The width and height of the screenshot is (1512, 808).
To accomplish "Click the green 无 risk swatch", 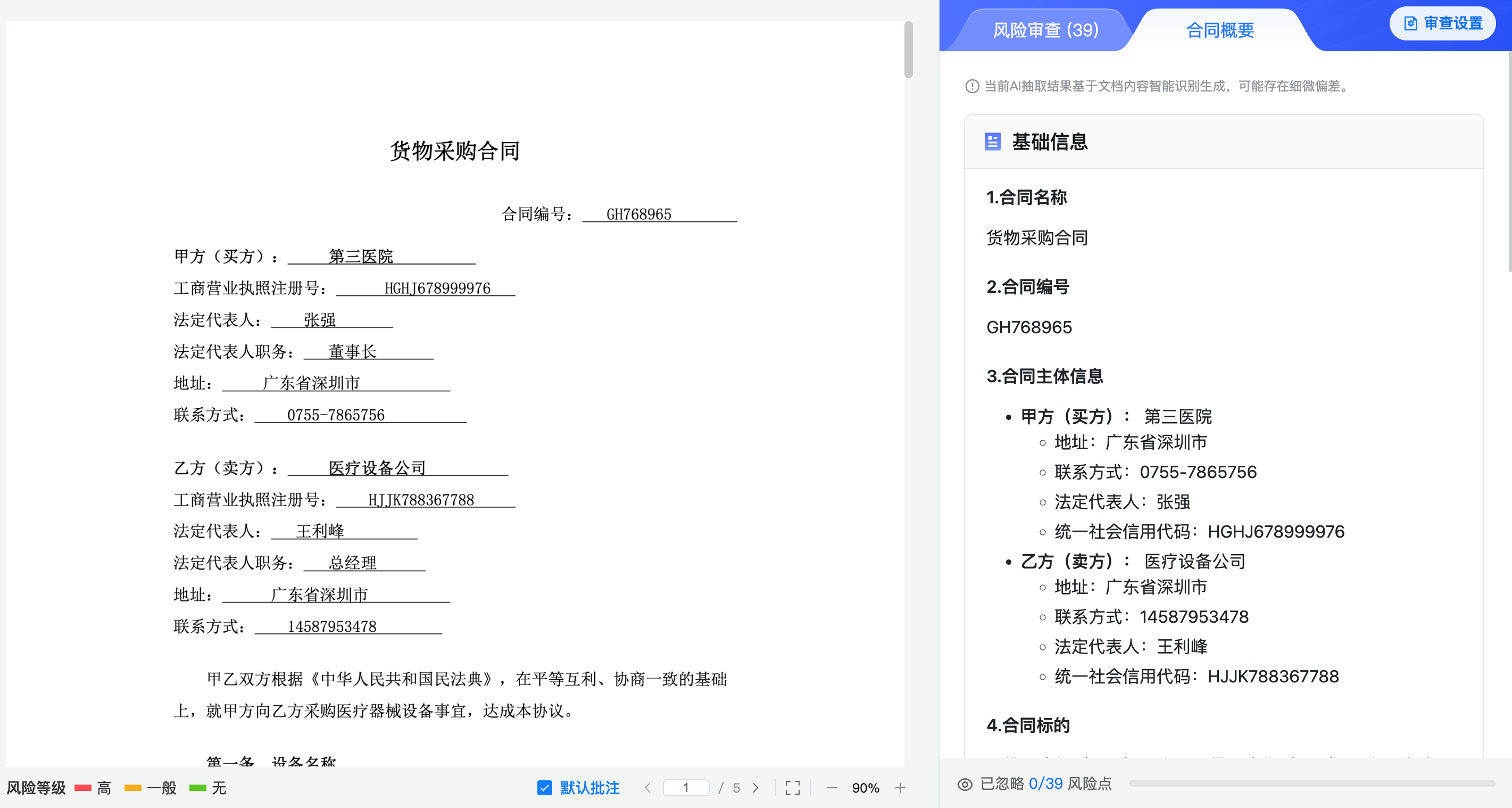I will click(198, 787).
